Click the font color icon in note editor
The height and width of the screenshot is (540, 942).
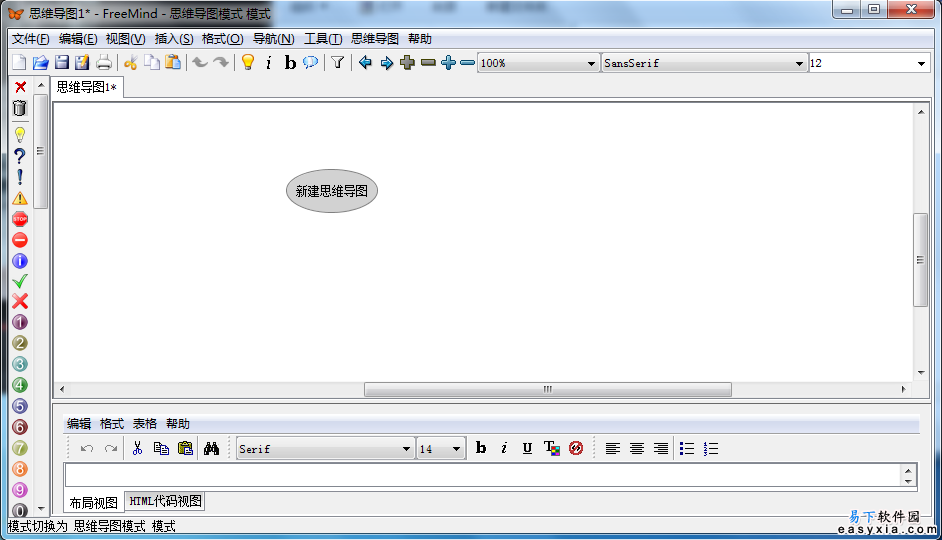point(551,449)
